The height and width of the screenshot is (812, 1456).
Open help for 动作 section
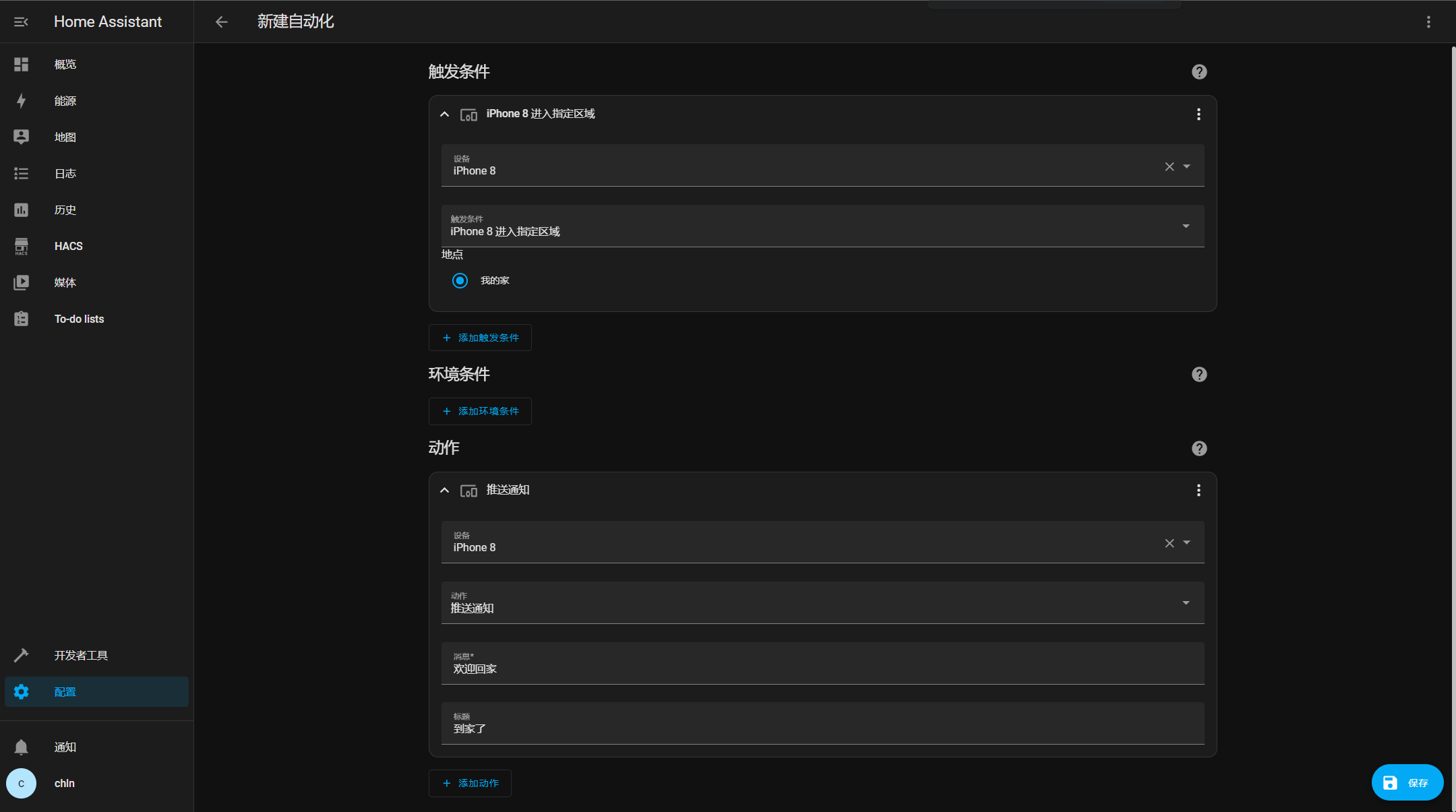click(x=1199, y=449)
